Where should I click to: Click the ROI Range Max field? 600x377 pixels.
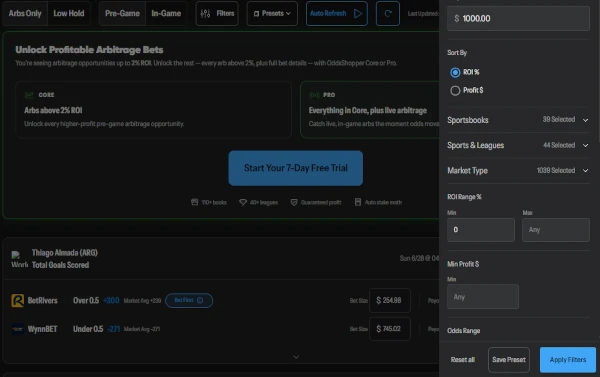coord(556,230)
